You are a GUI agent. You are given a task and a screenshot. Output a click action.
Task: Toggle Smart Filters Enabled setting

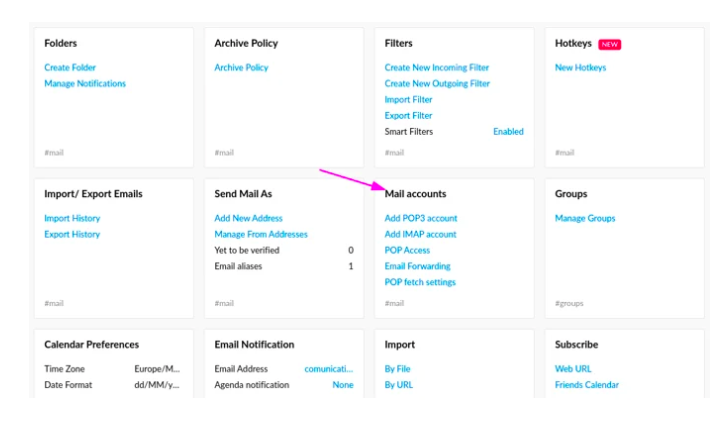click(508, 132)
